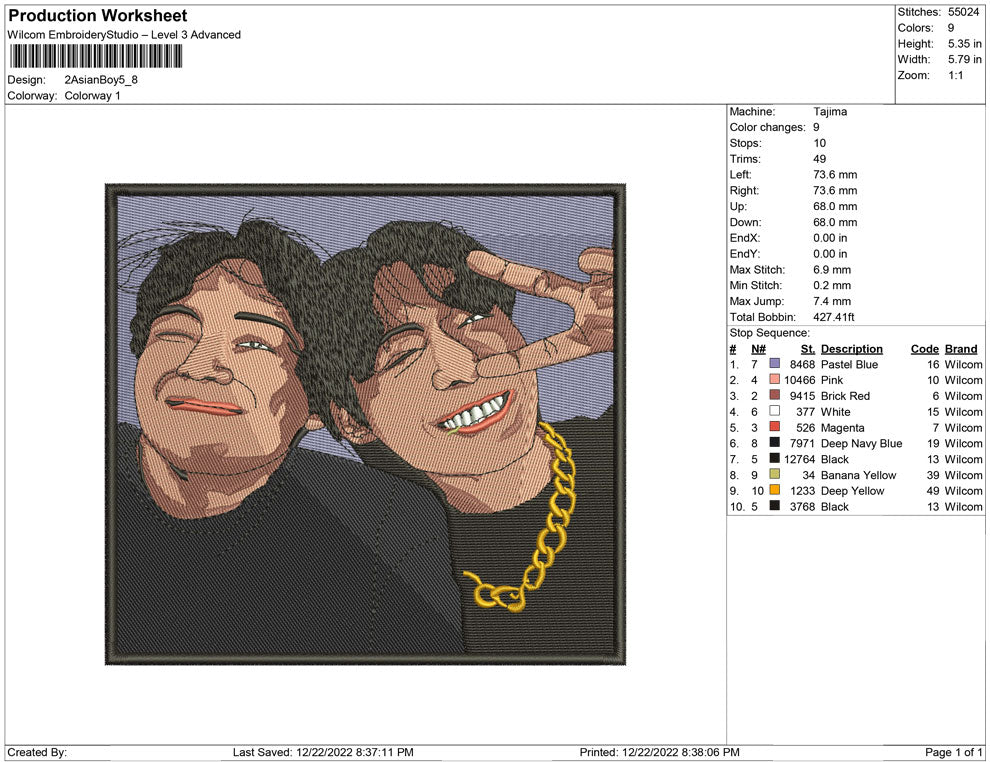The height and width of the screenshot is (762, 990).
Task: Click code 49 in Deep Yellow row
Action: (933, 491)
